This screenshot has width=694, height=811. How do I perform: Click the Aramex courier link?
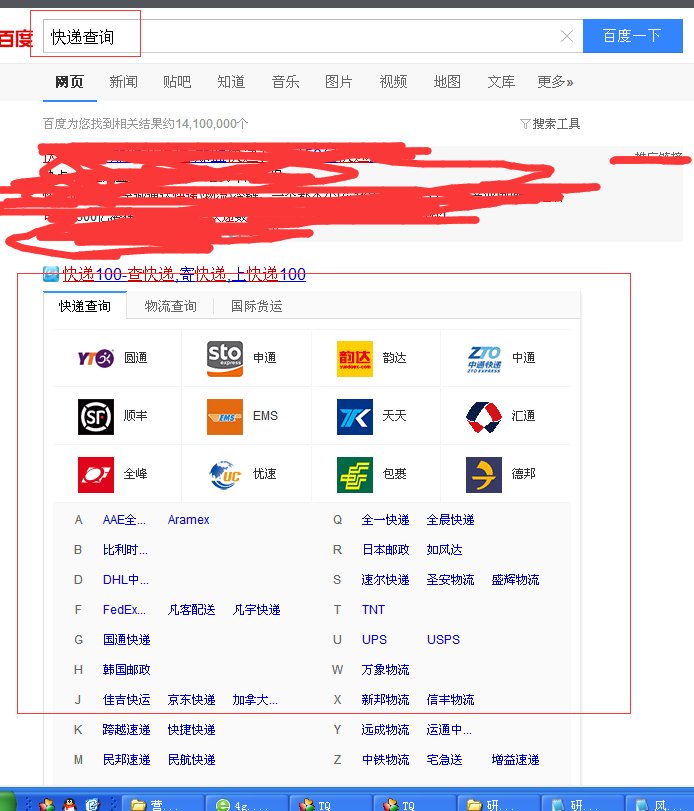tap(189, 520)
